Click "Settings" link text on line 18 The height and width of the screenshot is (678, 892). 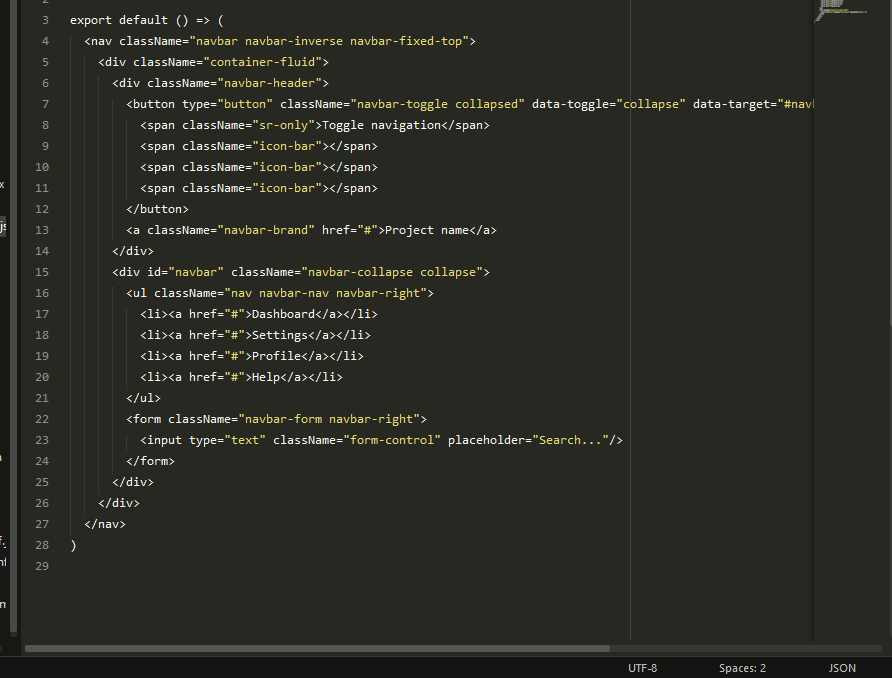[x=280, y=335]
